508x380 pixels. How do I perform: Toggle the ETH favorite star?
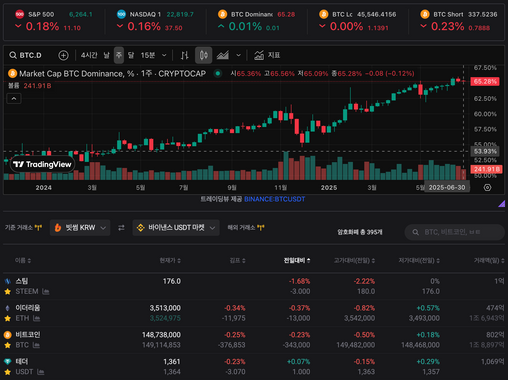coord(7,319)
